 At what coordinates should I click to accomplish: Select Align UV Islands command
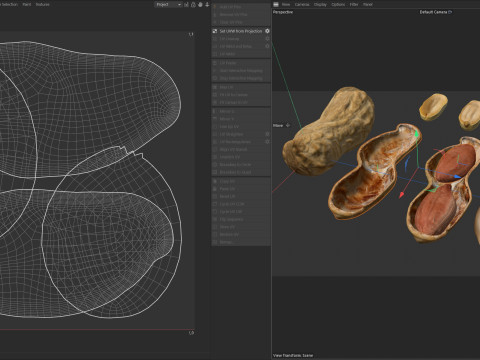(x=241, y=149)
